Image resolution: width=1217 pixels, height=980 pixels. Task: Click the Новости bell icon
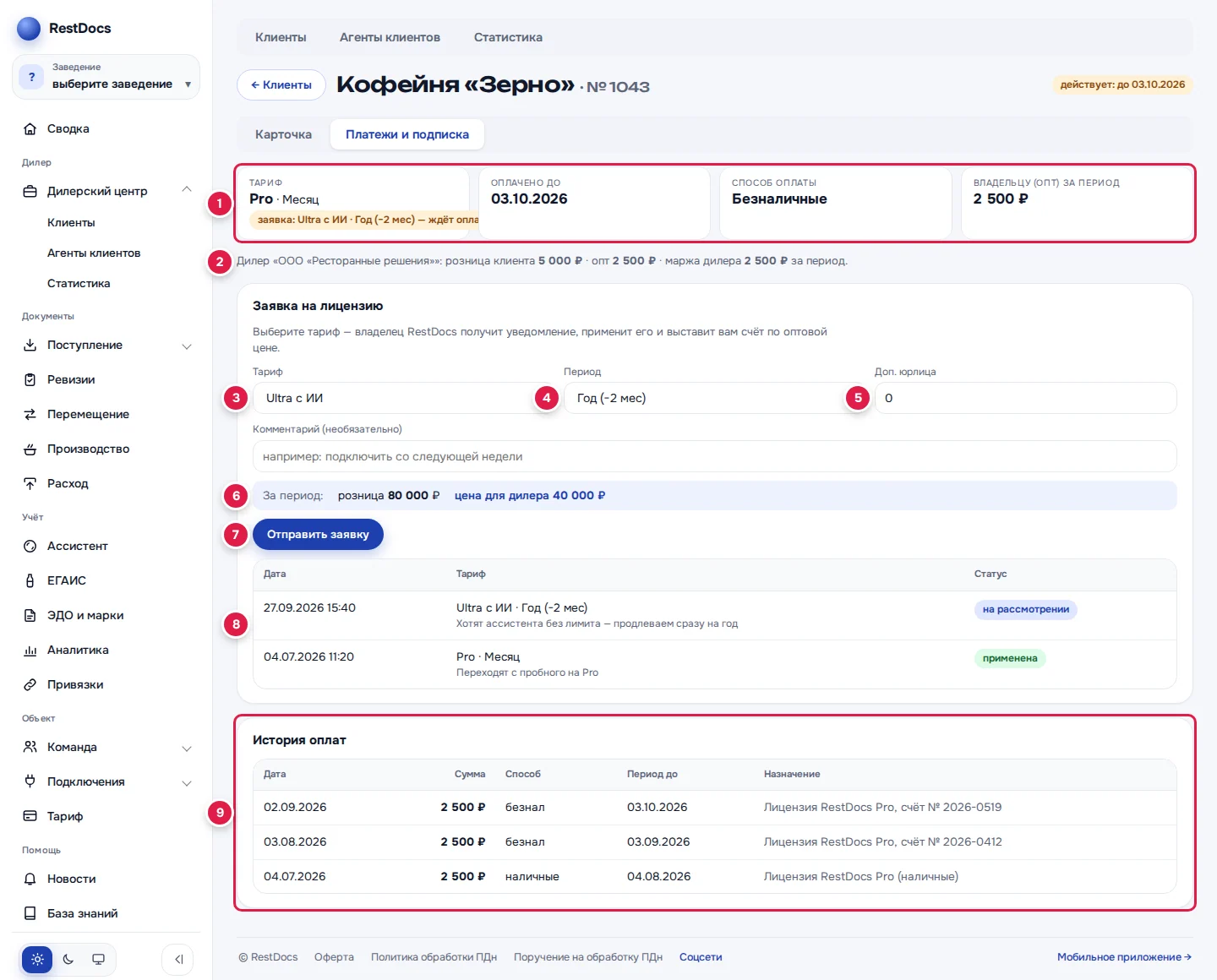(x=30, y=879)
